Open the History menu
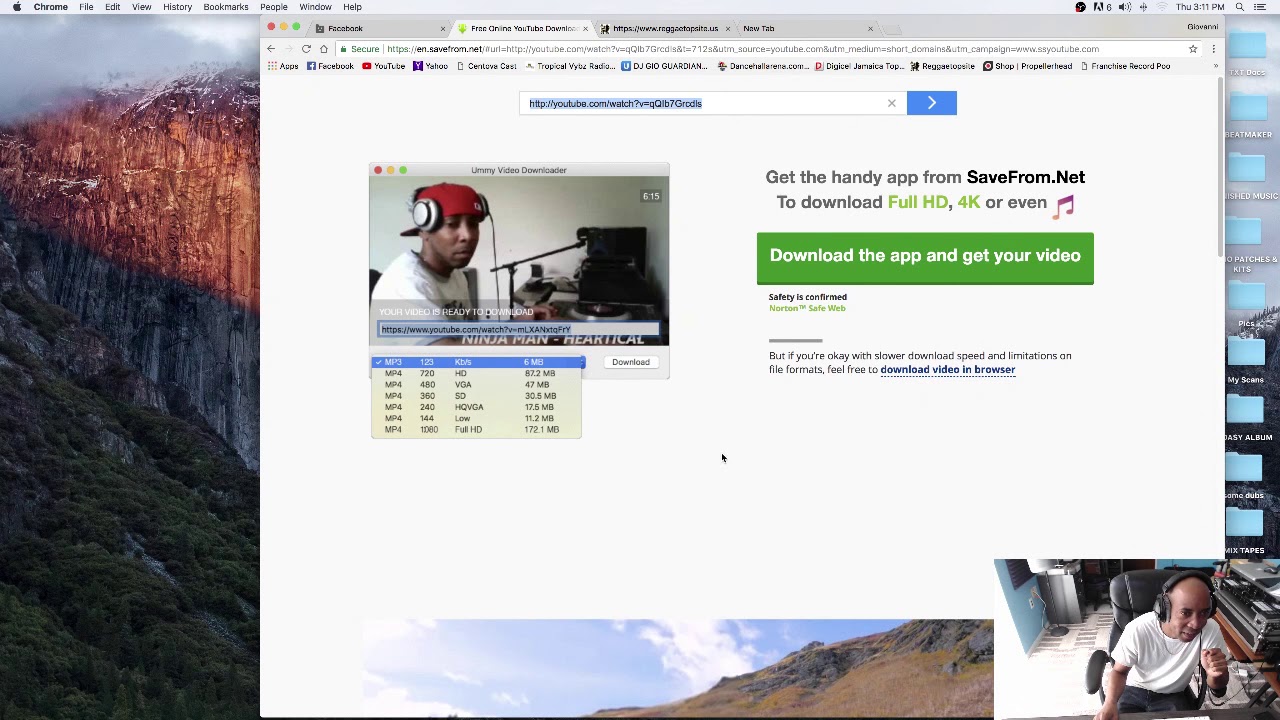 tap(177, 7)
